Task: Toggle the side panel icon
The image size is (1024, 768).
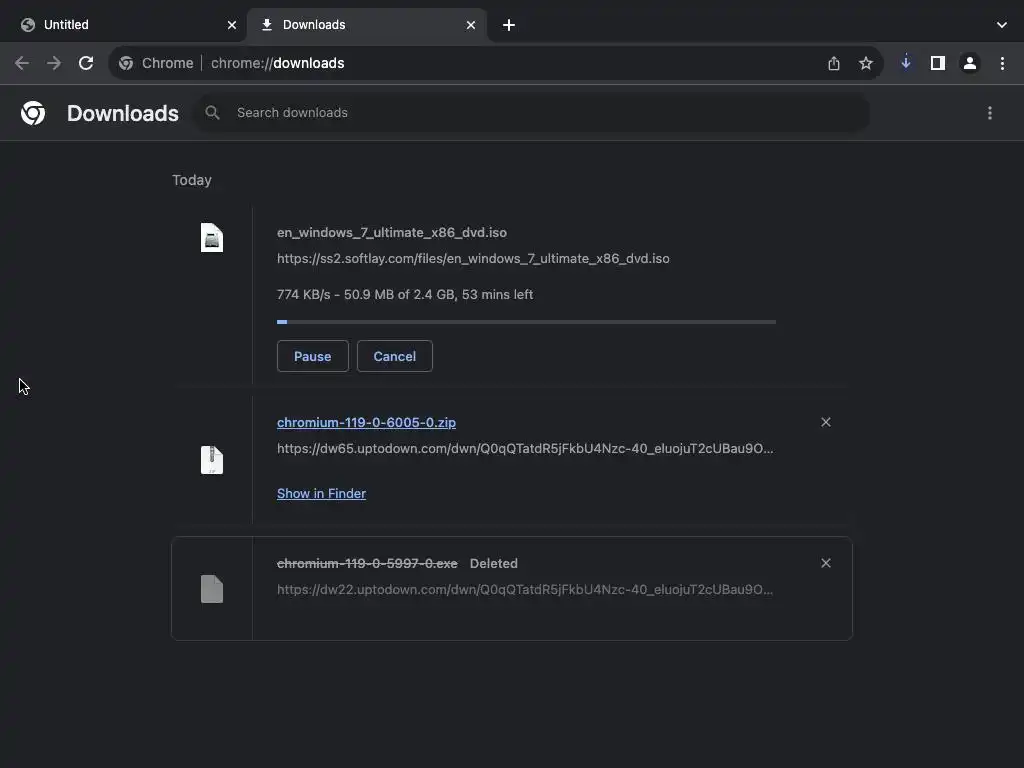Action: (938, 63)
